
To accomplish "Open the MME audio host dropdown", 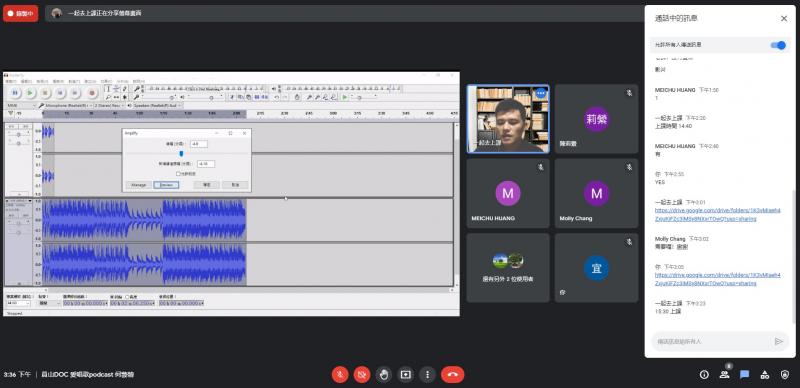I will click(21, 106).
